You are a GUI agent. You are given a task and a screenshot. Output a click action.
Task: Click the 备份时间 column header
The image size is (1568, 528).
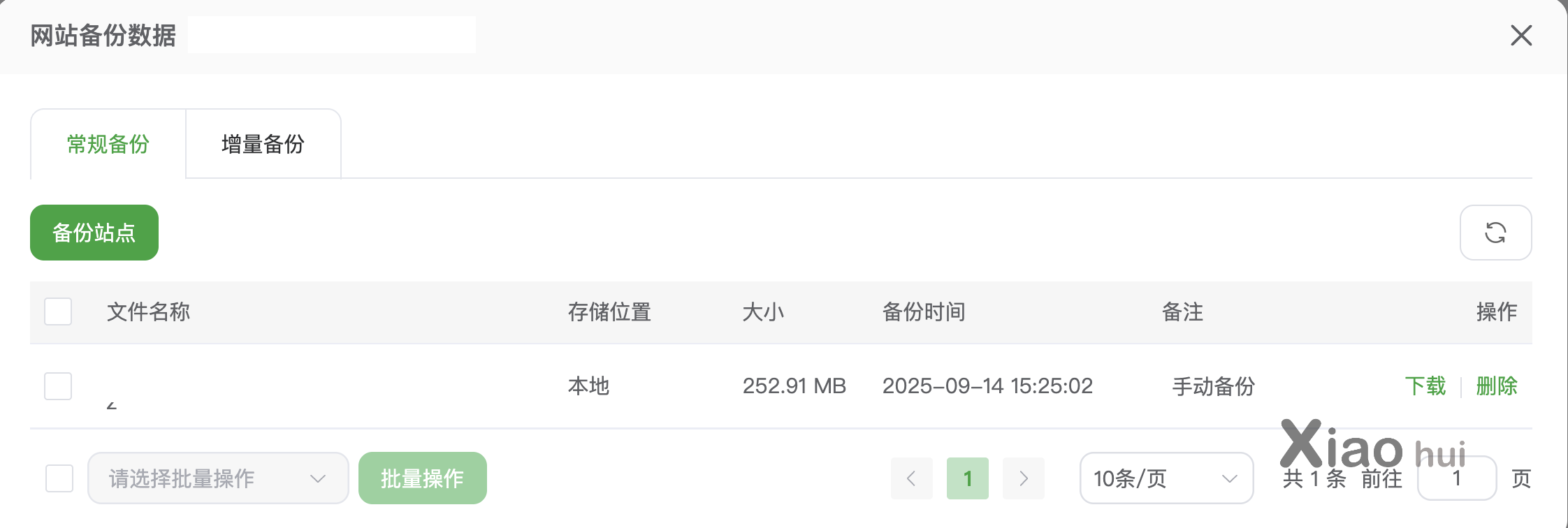click(x=924, y=311)
